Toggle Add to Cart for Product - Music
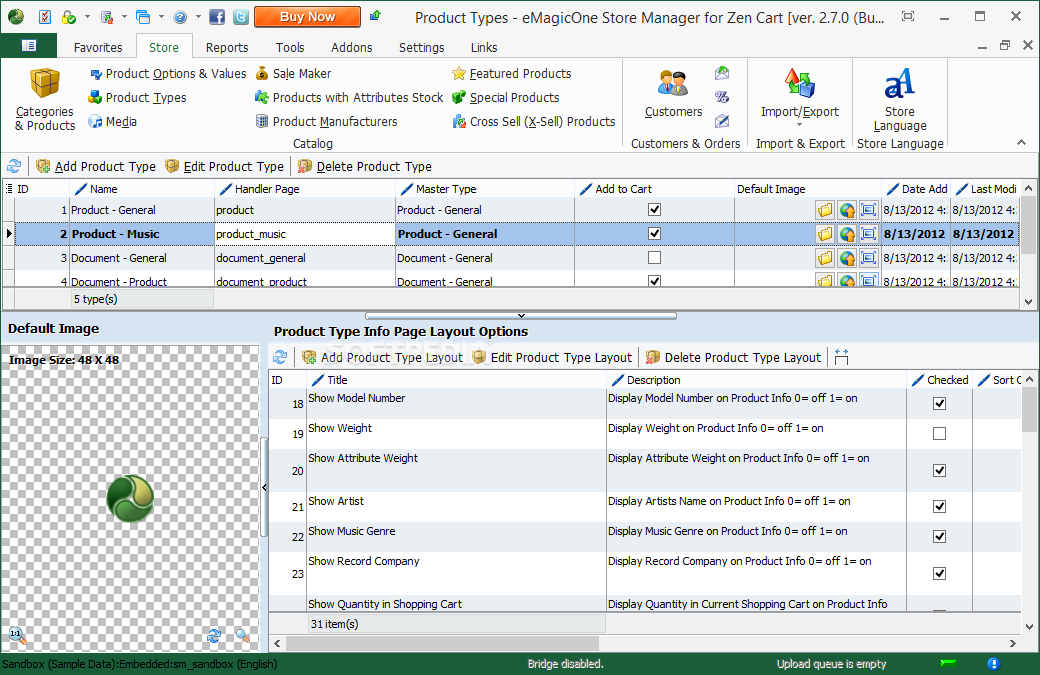 click(x=654, y=233)
